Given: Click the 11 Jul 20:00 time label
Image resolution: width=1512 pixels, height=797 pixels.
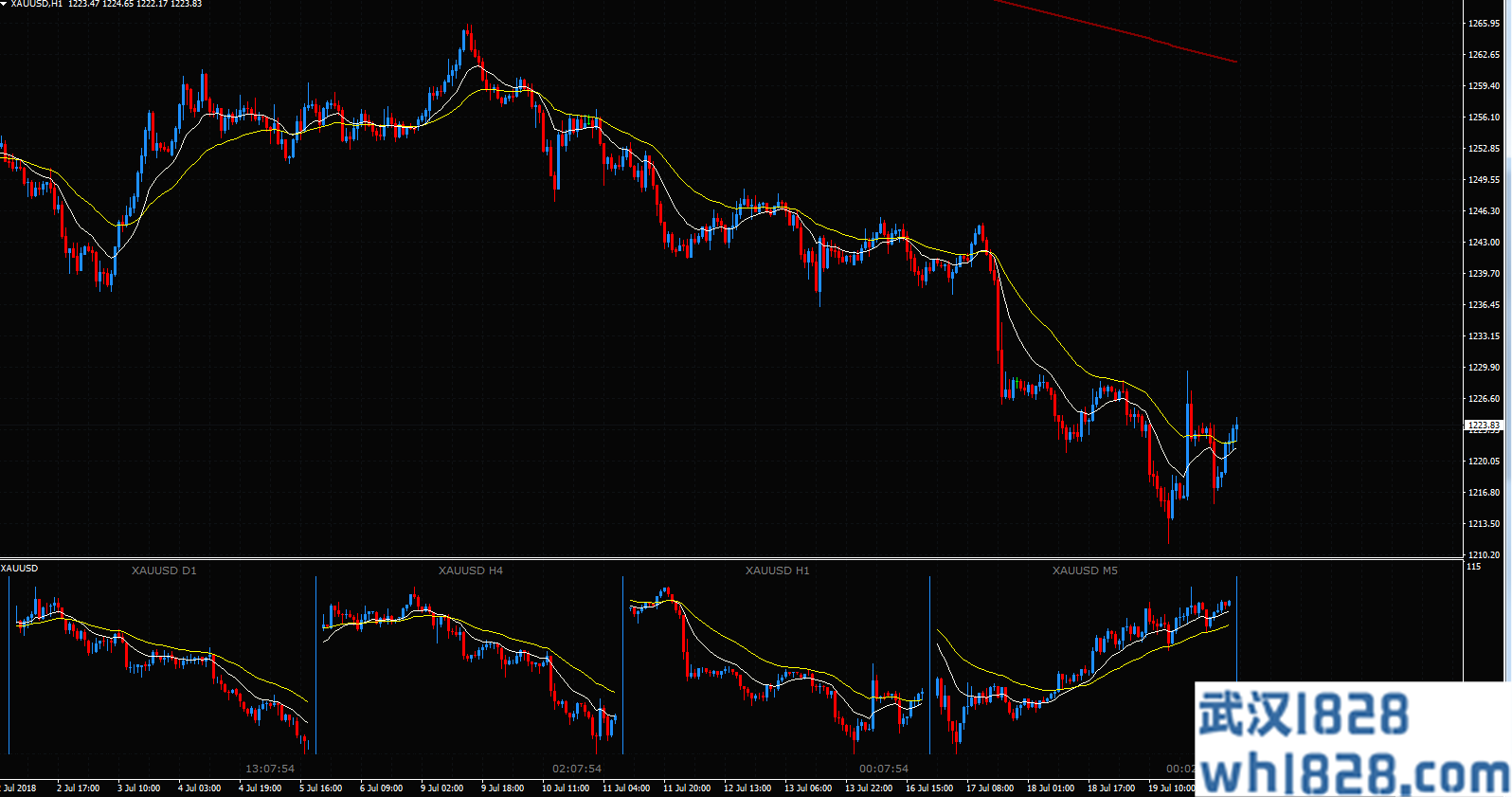Looking at the screenshot, I should click(687, 788).
